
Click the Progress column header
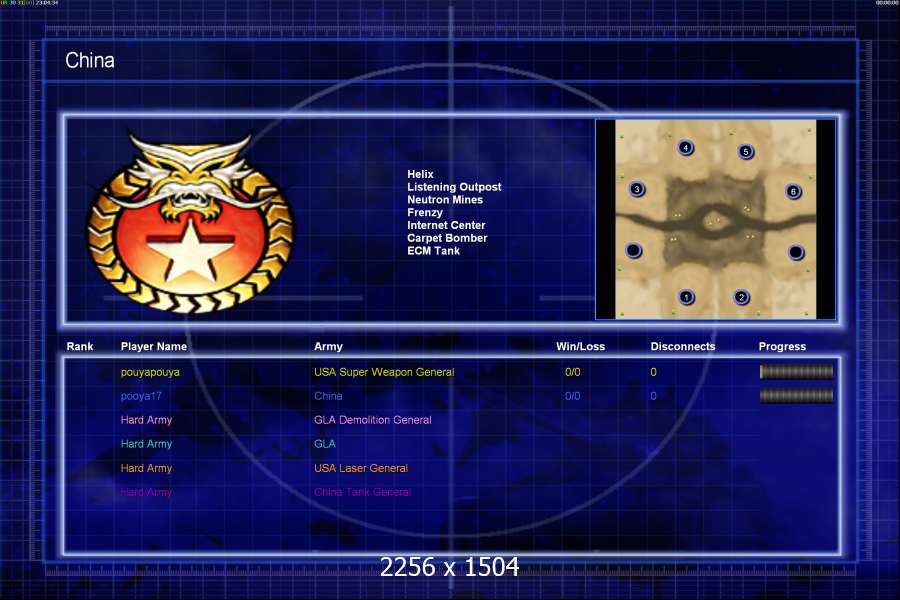pyautogui.click(x=782, y=346)
